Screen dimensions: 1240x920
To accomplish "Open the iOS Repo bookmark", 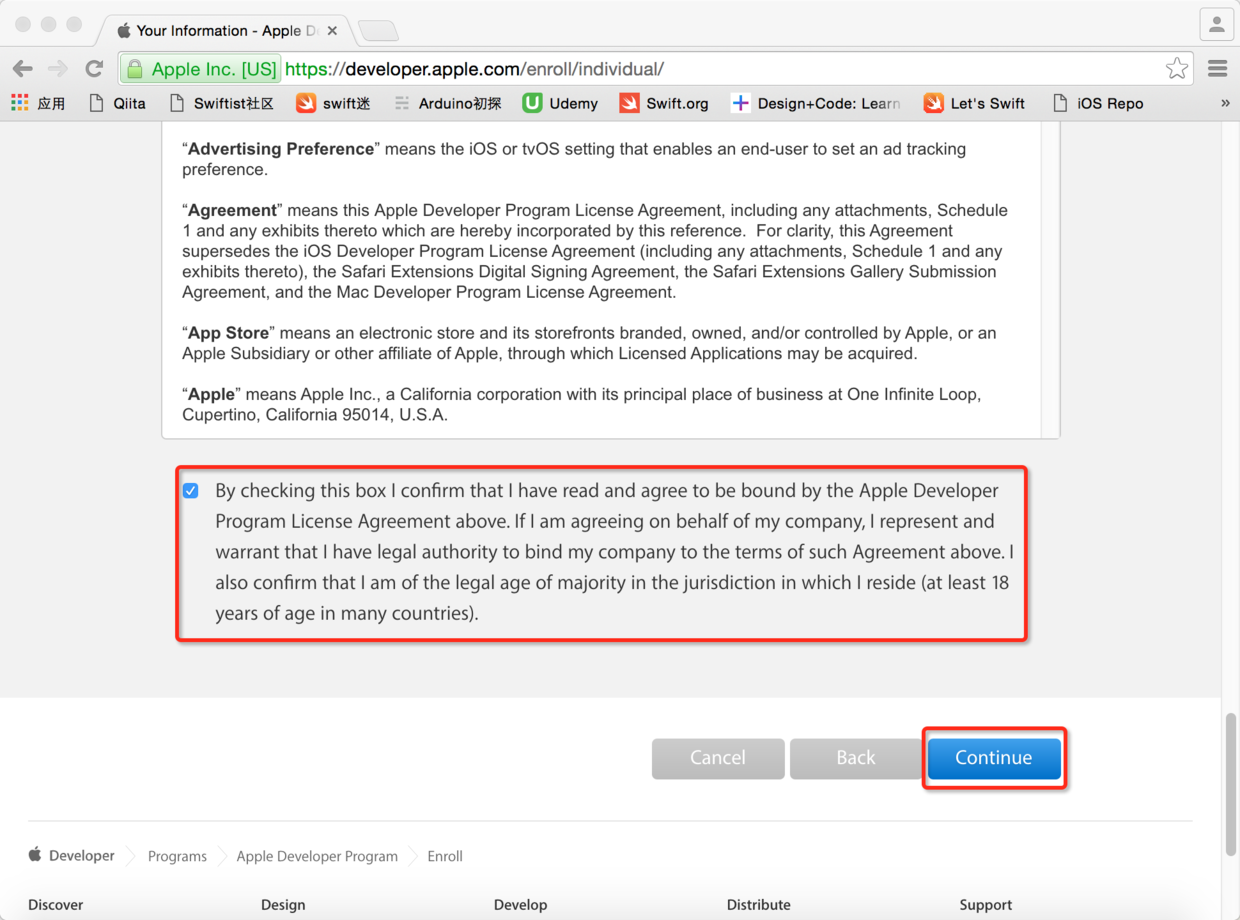I will point(1098,103).
